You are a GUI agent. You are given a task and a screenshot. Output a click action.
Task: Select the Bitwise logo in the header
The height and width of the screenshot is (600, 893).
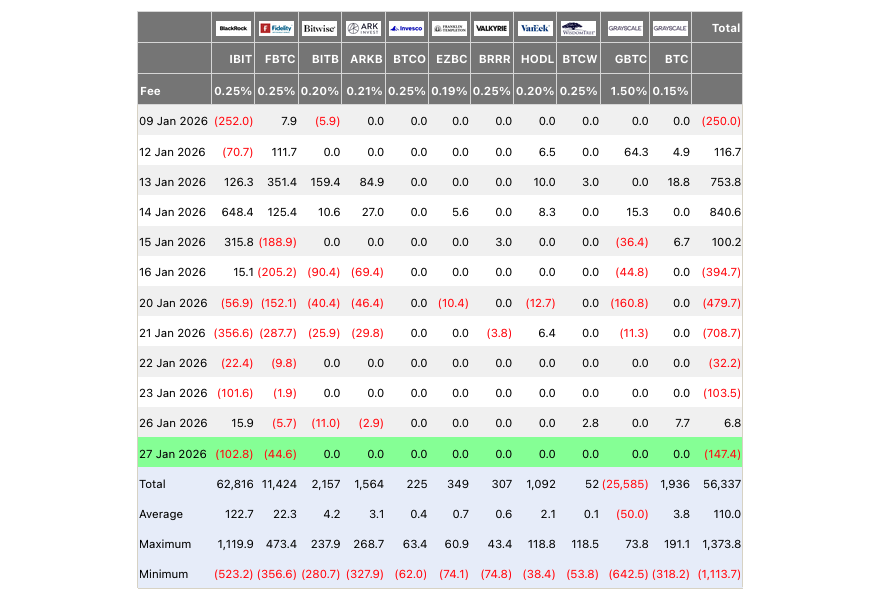tap(319, 28)
